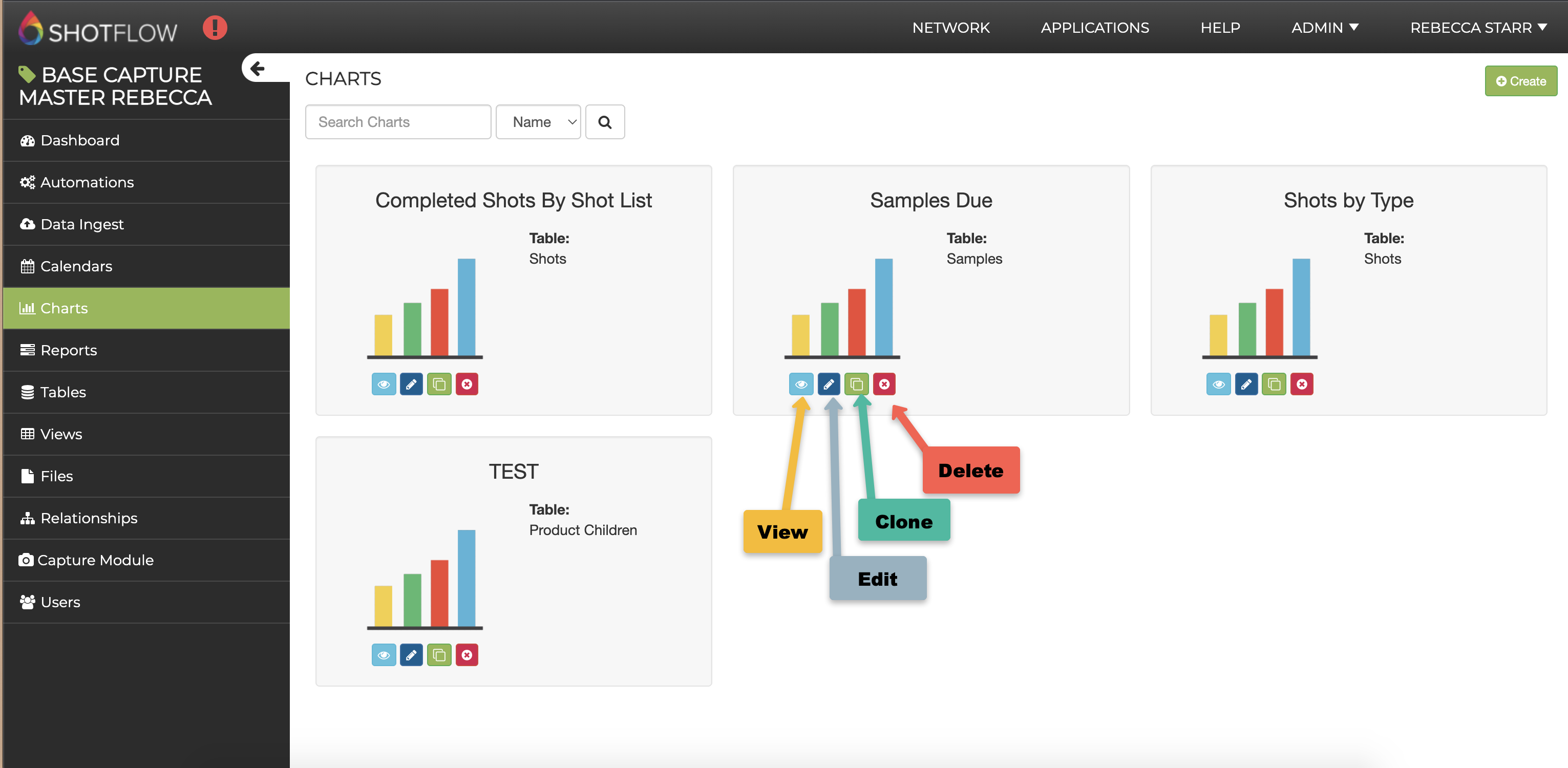View the TEST chart via eye icon
The width and height of the screenshot is (1568, 768).
384,655
